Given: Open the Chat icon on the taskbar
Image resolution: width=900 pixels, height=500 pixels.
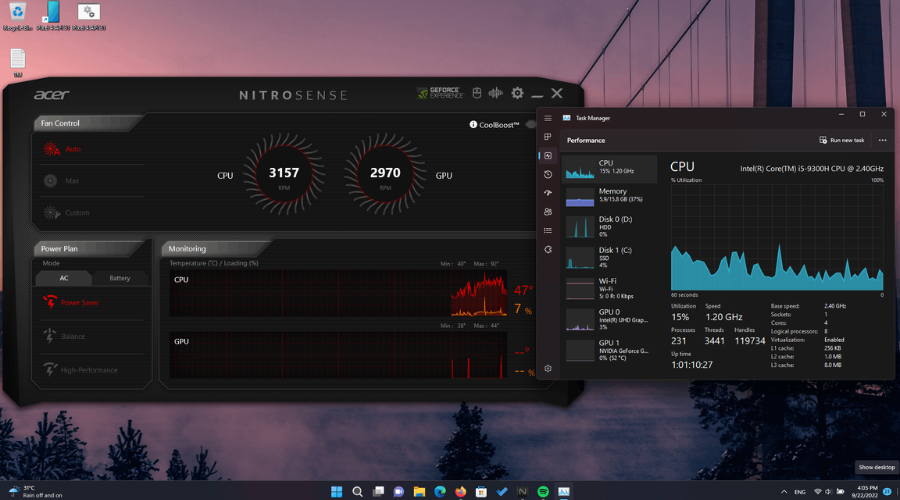Looking at the screenshot, I should click(399, 491).
